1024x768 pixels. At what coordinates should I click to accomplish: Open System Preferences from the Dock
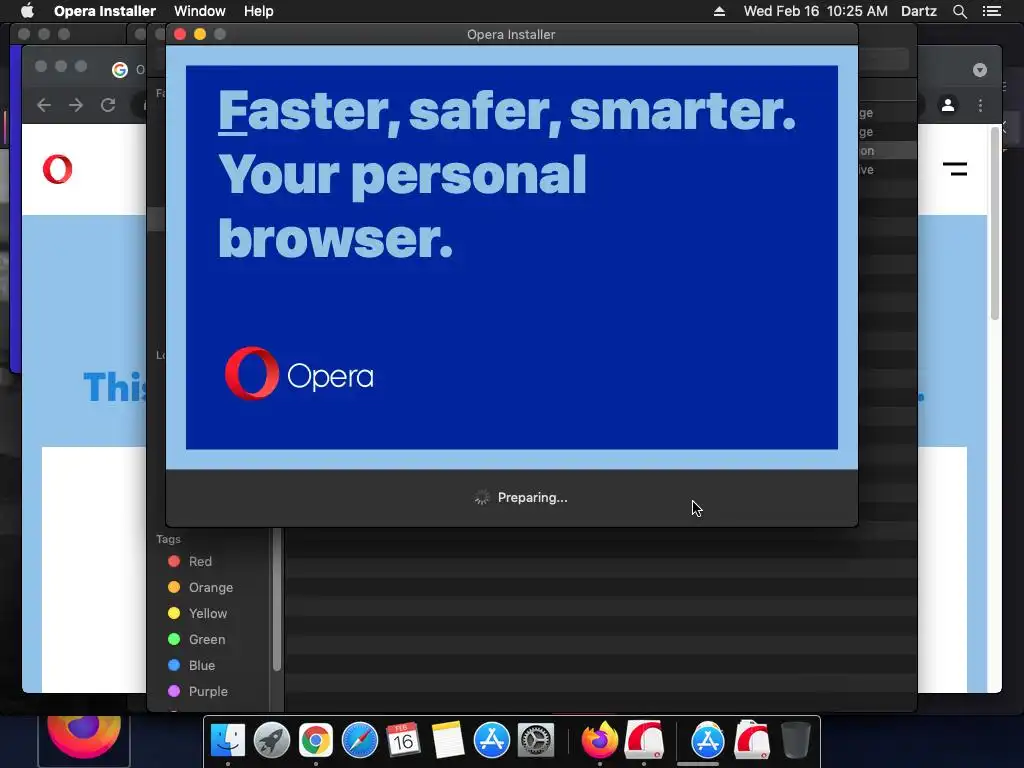tap(536, 741)
